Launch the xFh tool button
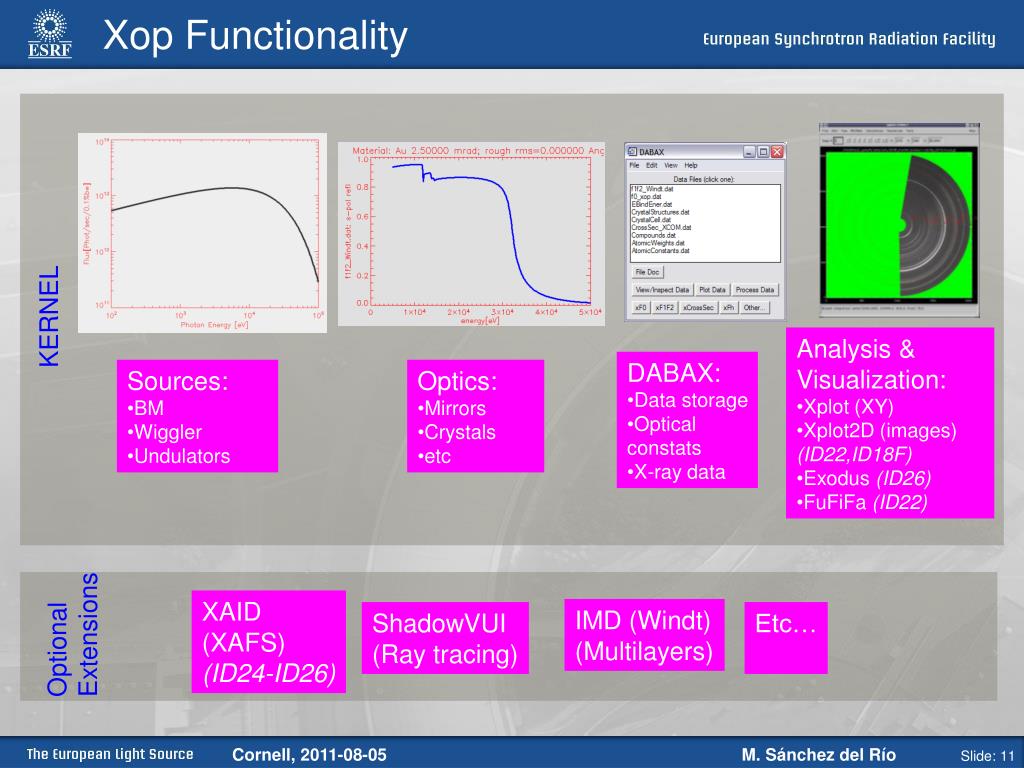Screen dimensions: 1024x768 pyautogui.click(x=728, y=308)
